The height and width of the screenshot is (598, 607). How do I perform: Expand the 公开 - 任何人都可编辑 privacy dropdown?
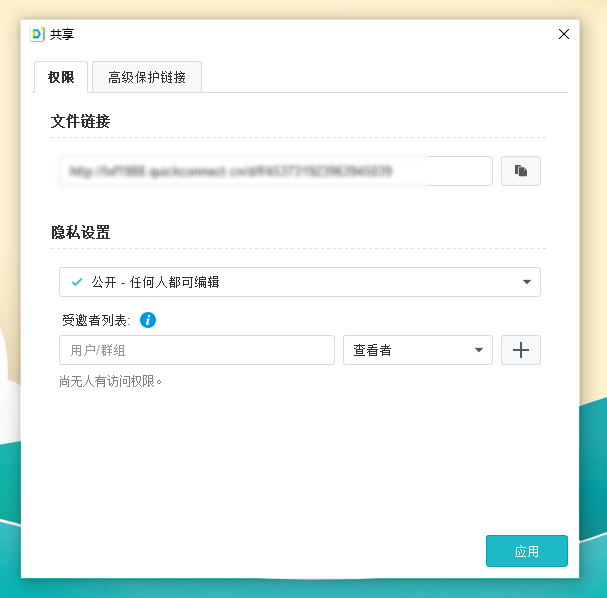[x=300, y=282]
